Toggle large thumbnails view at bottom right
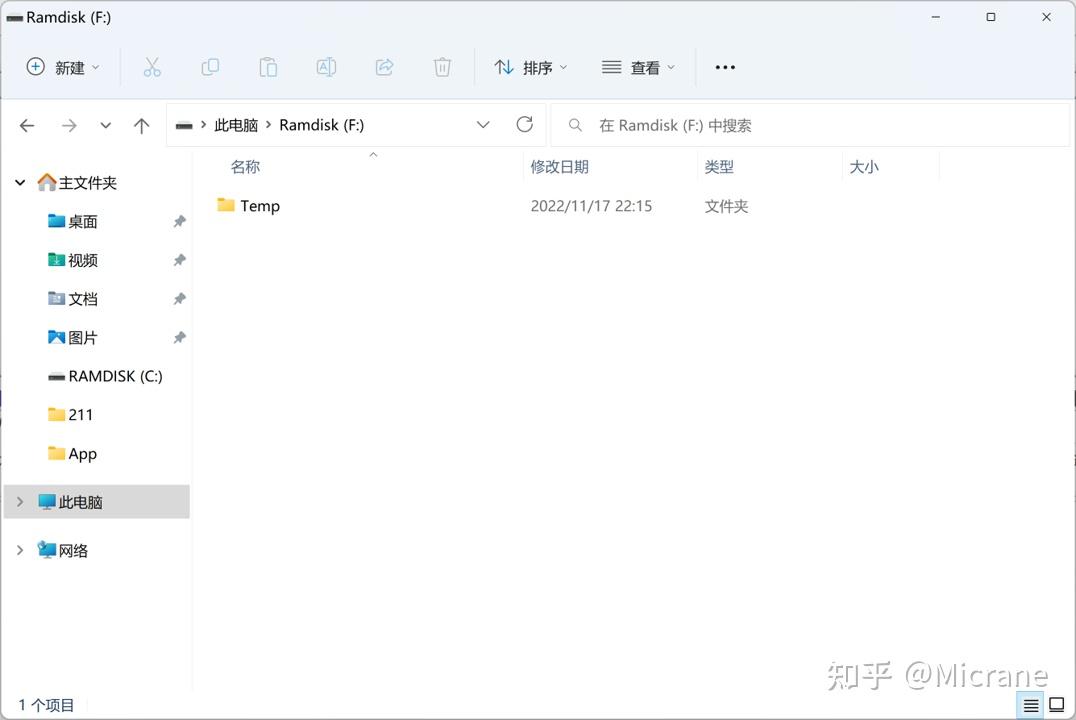Viewport: 1076px width, 720px height. click(1057, 705)
